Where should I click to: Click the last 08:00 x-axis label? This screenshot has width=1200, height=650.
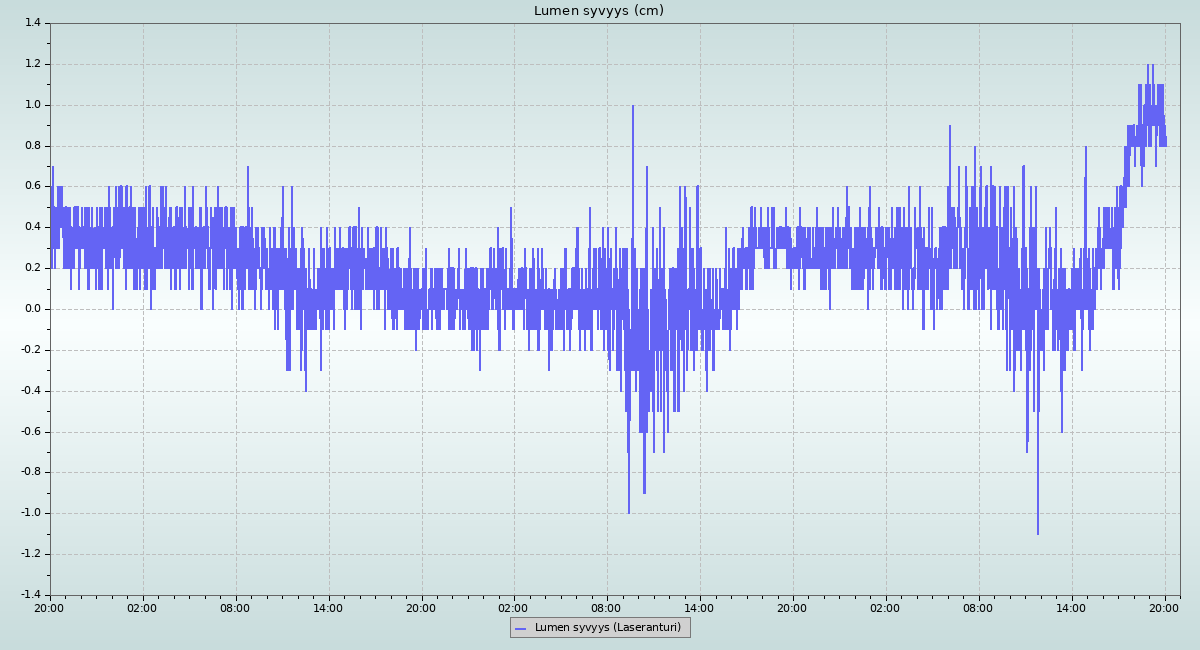click(978, 608)
